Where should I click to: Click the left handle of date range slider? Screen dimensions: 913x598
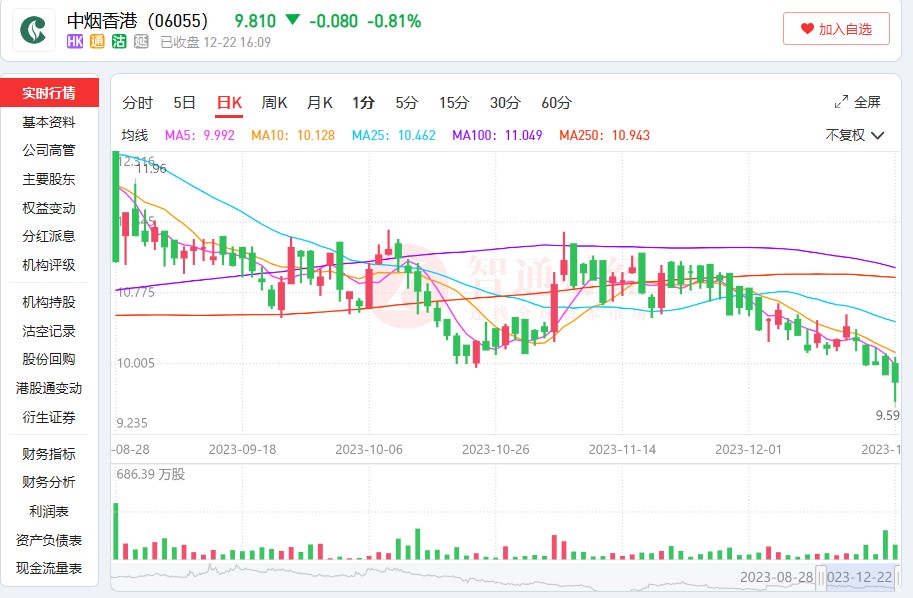[x=822, y=577]
